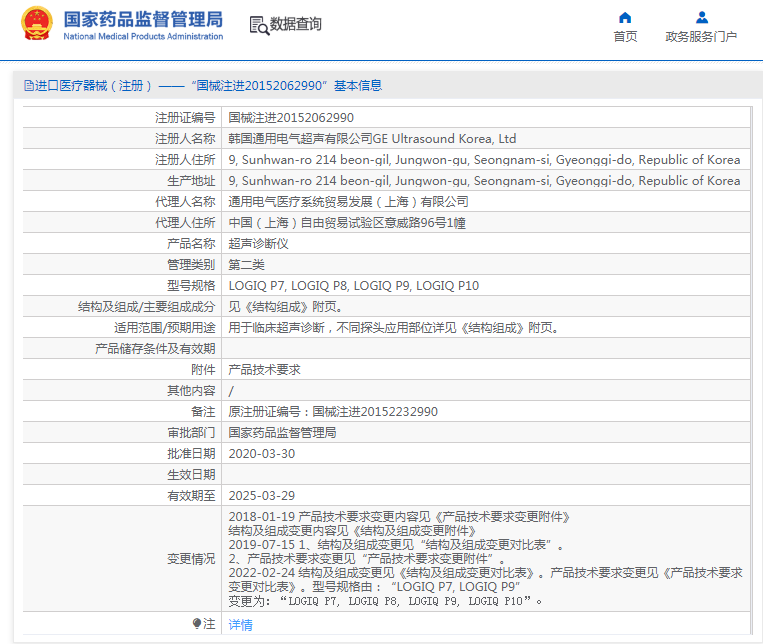Click the national emblem logo
This screenshot has width=763, height=644.
point(36,23)
